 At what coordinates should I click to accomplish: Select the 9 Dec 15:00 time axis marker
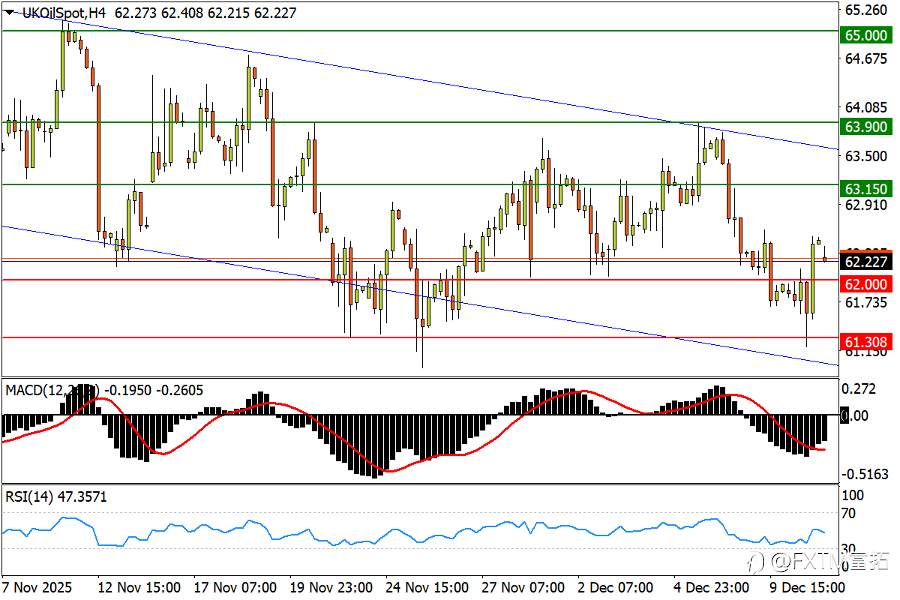point(807,588)
